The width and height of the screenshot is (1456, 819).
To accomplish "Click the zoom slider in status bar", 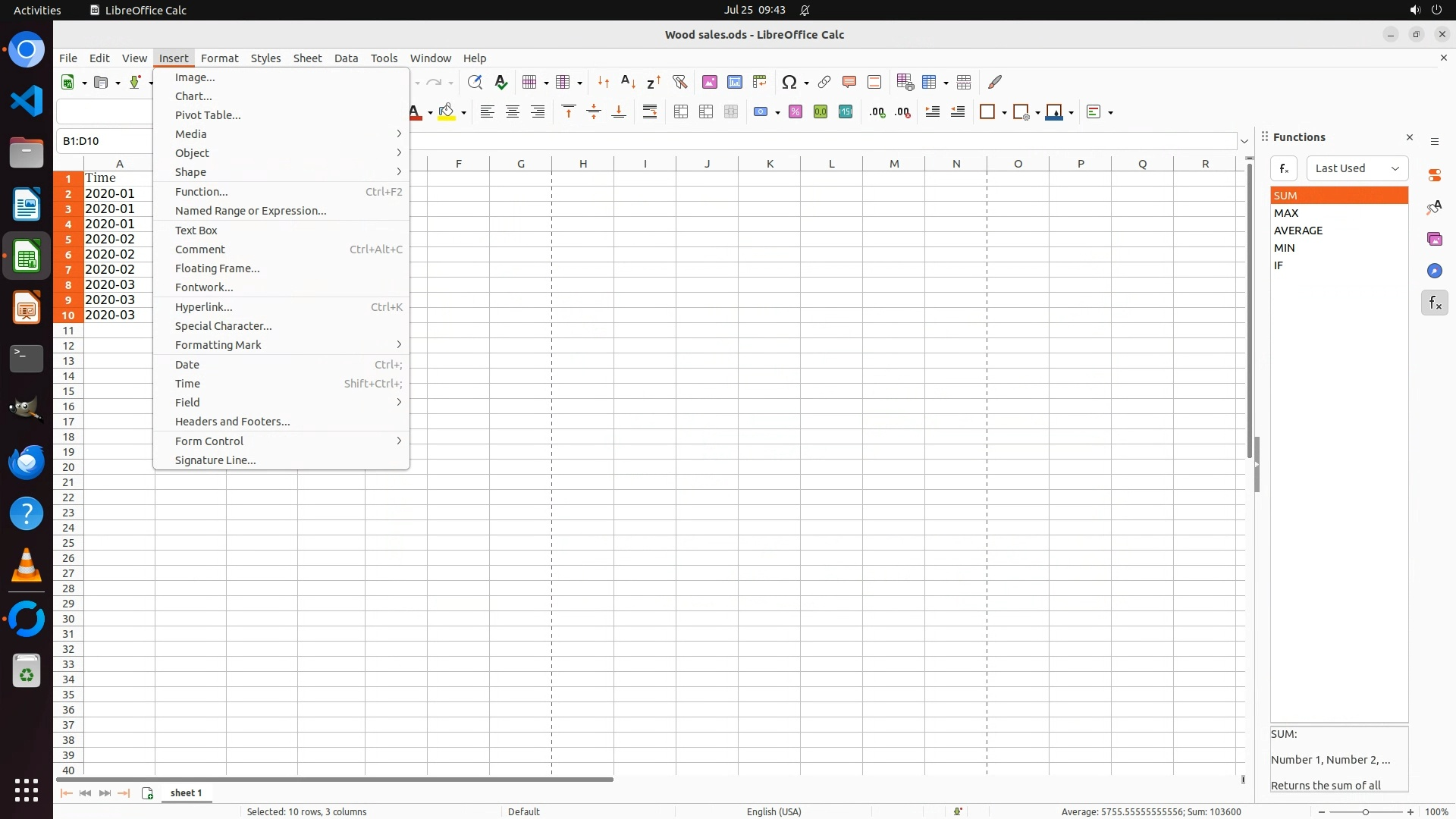I will pyautogui.click(x=1365, y=811).
